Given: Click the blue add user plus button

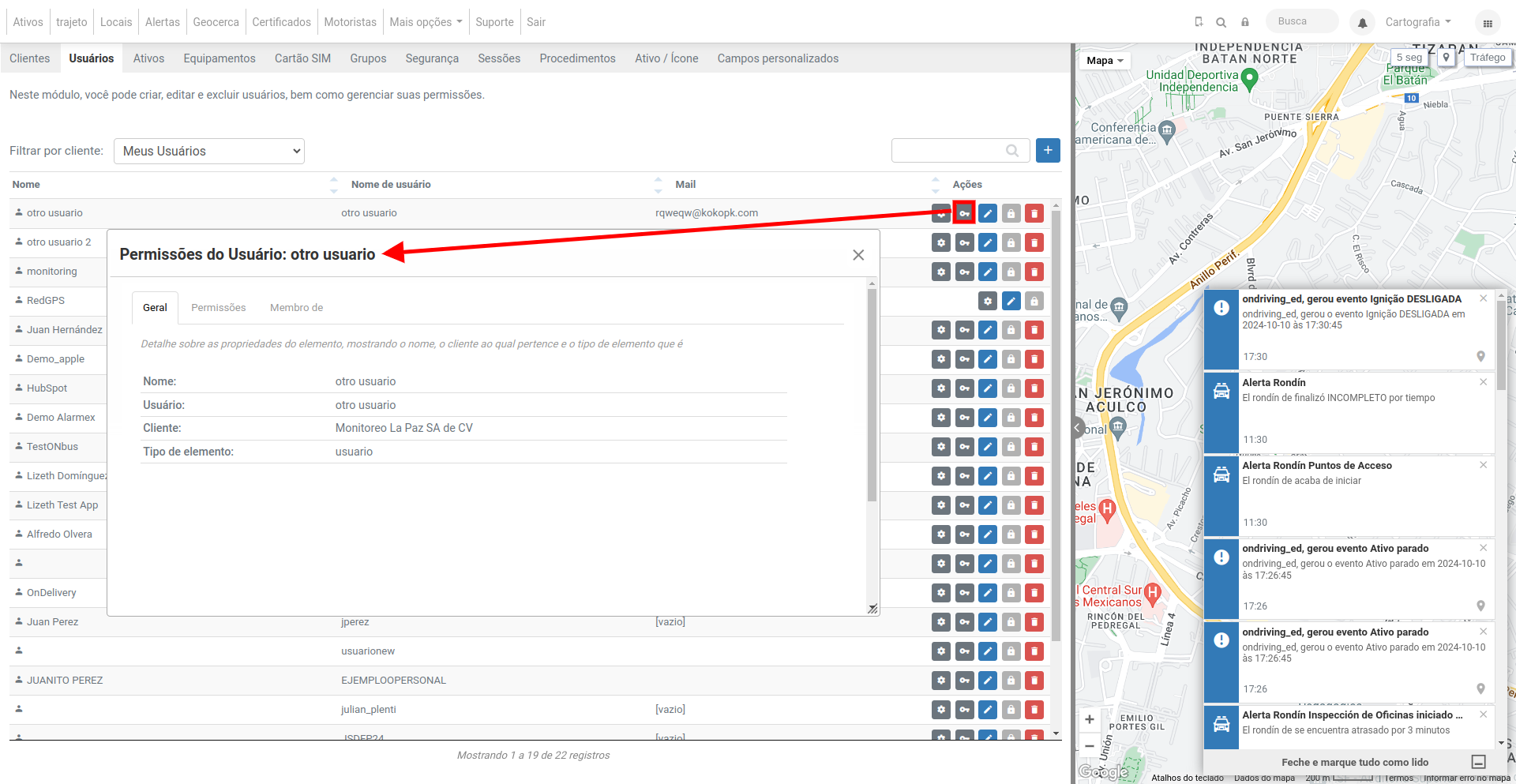Looking at the screenshot, I should pos(1048,150).
